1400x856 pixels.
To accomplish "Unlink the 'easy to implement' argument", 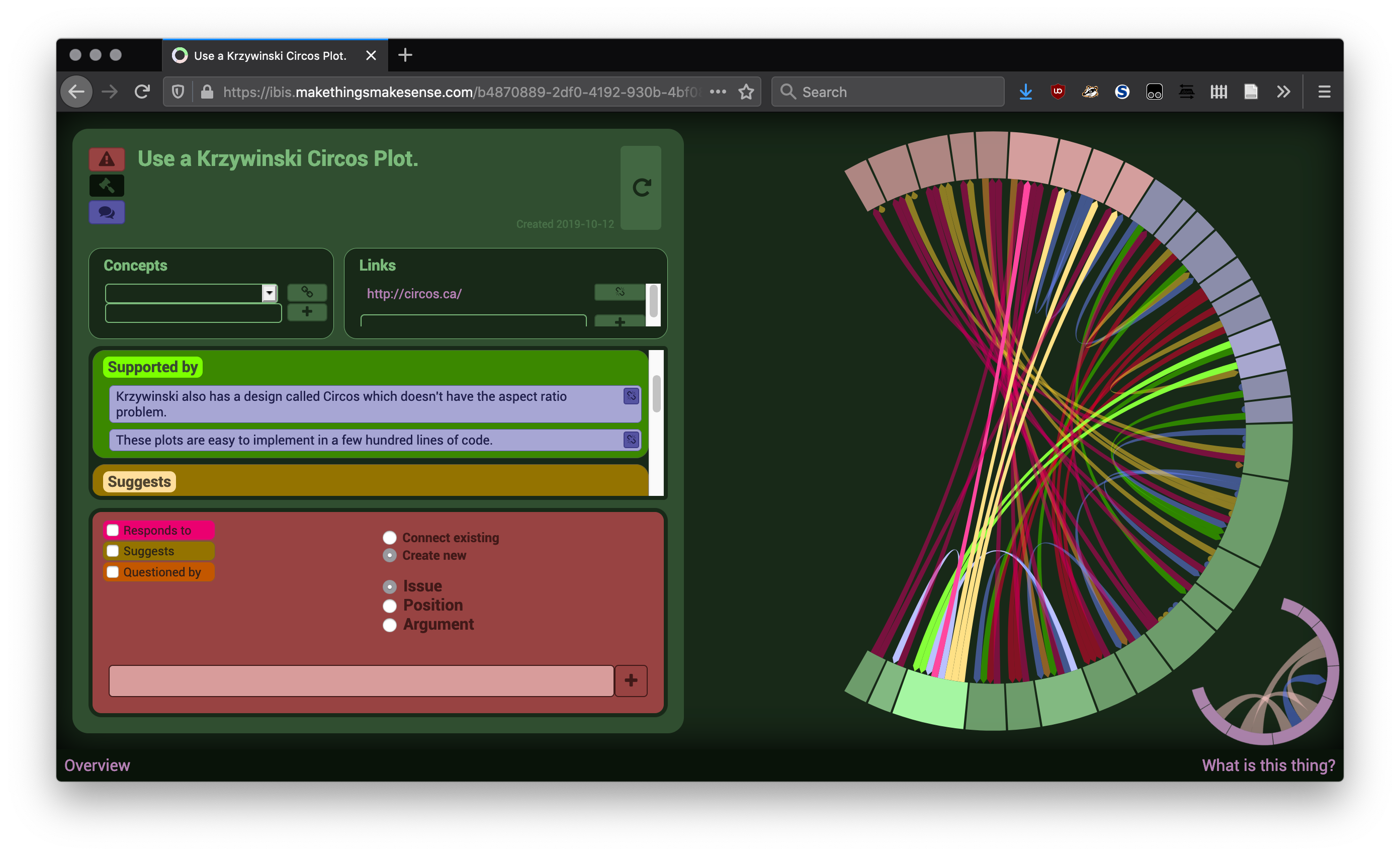I will [631, 440].
